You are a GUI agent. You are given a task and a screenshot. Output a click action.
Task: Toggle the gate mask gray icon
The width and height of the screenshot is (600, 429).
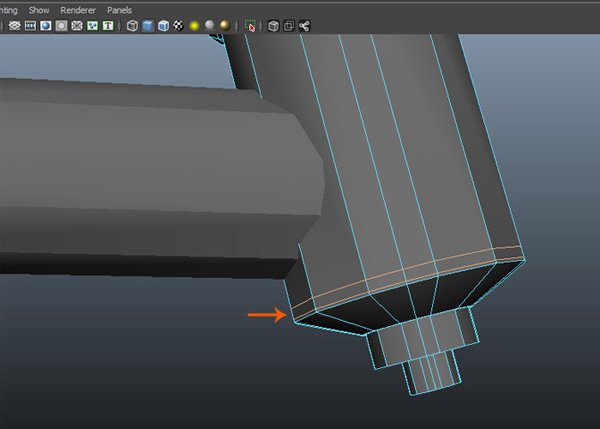tap(61, 26)
